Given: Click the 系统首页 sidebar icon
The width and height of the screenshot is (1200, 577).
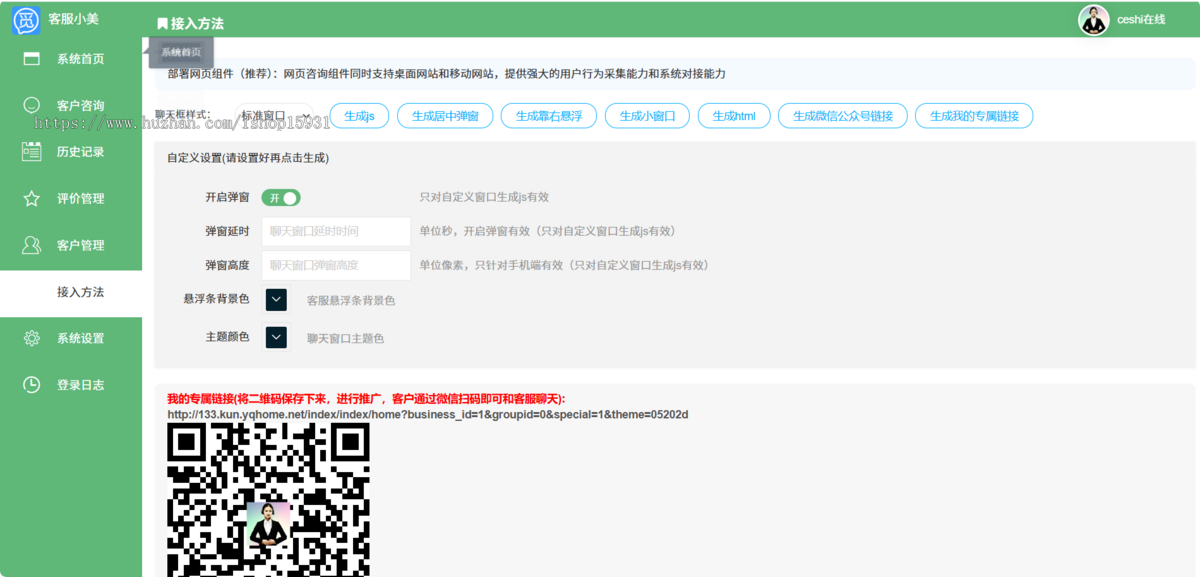Looking at the screenshot, I should (x=32, y=59).
